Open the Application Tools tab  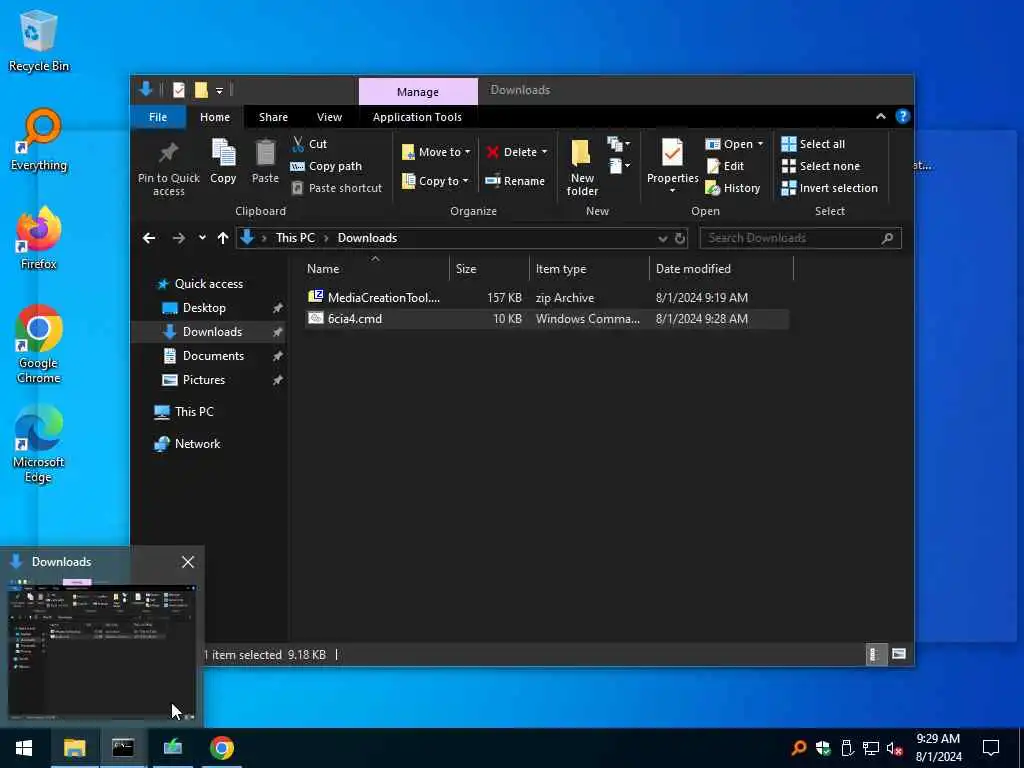[x=417, y=117]
